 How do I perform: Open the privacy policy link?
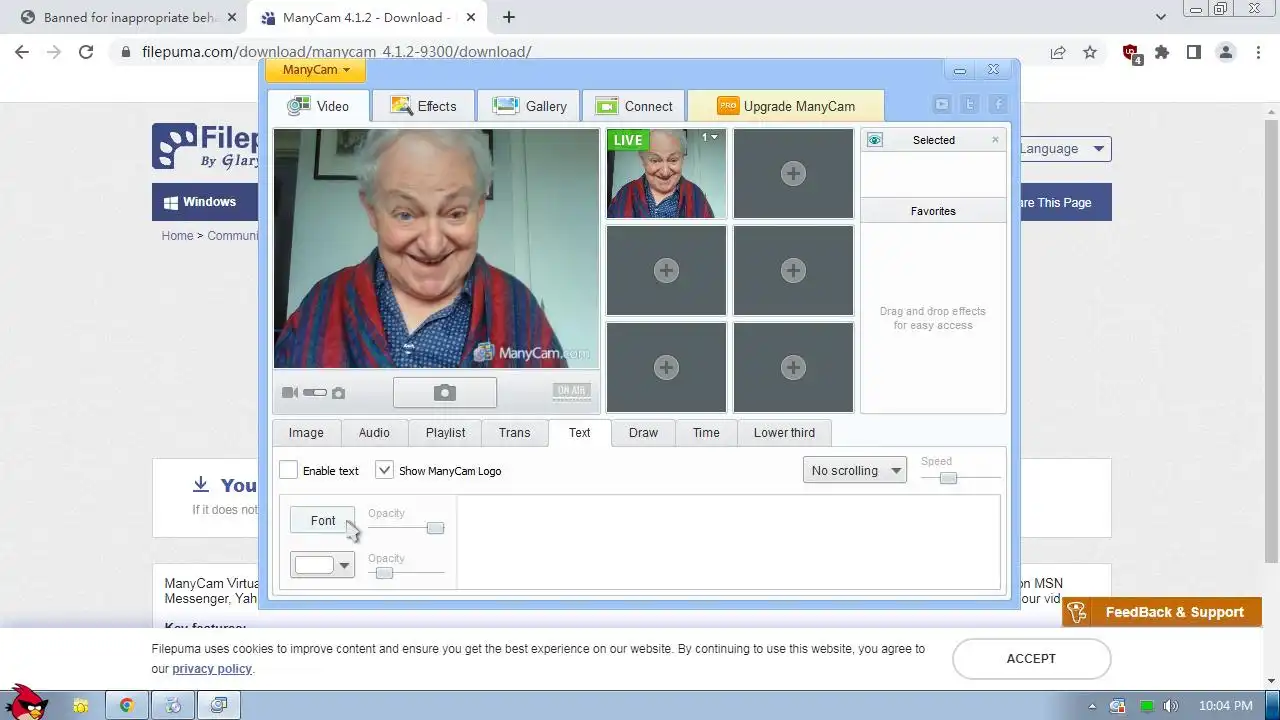[x=212, y=669]
